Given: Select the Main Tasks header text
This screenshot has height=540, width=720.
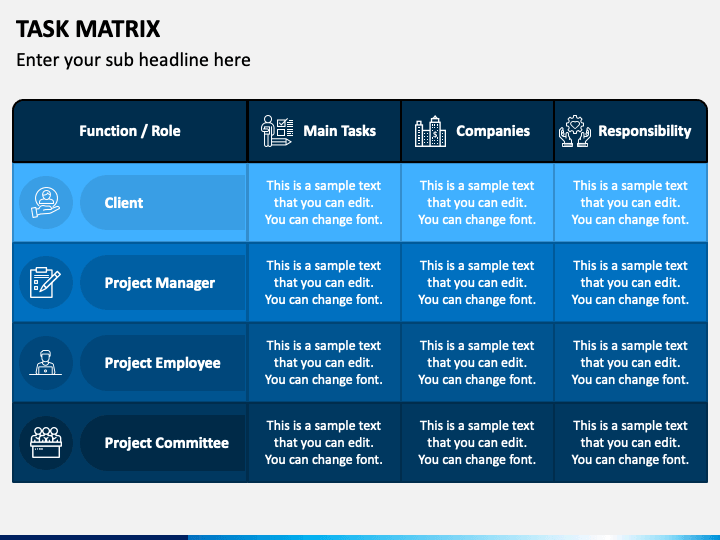Looking at the screenshot, I should click(339, 131).
